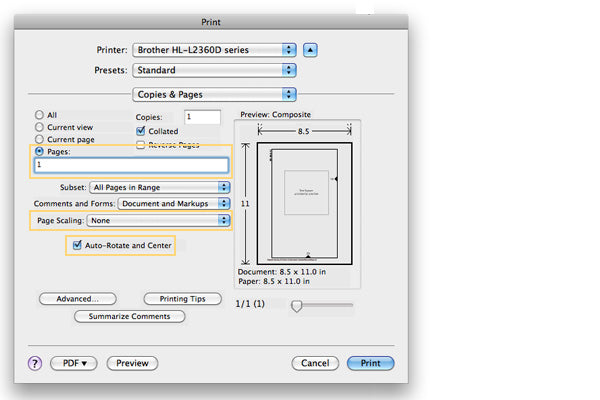Select the Pages range radio button
600x400 pixels.
39,151
